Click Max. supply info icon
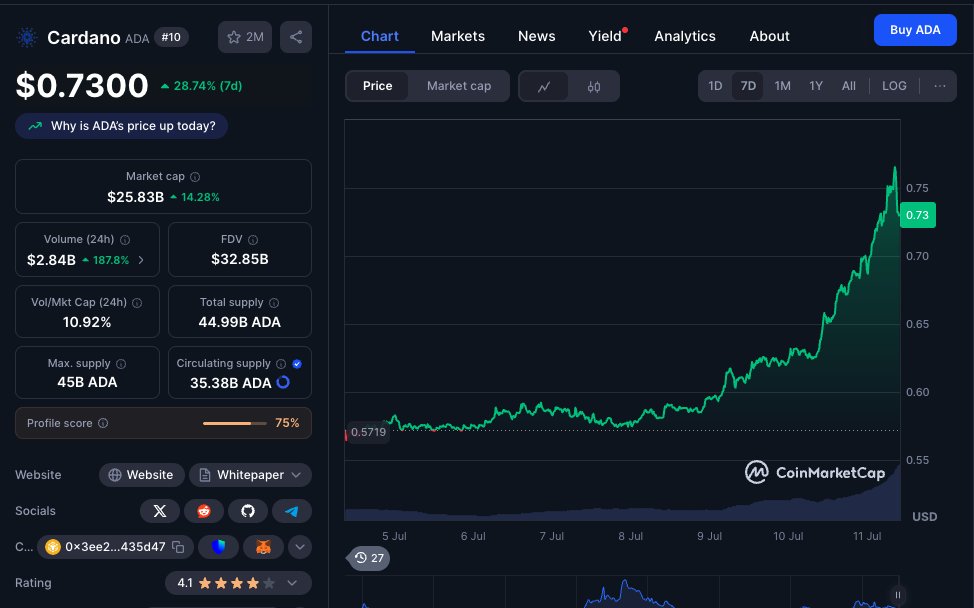The height and width of the screenshot is (608, 974). tap(121, 364)
